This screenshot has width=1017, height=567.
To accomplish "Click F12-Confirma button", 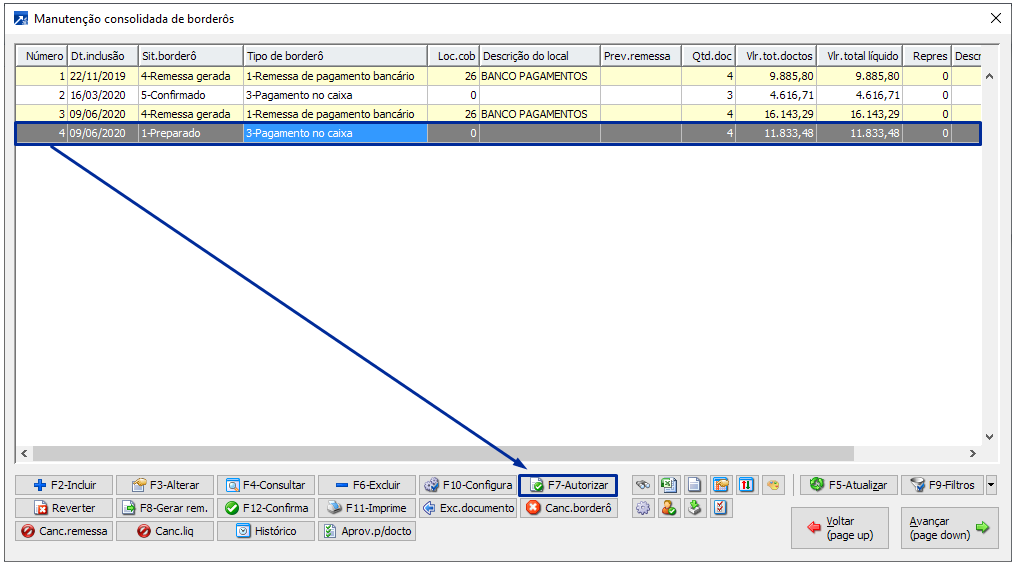I will pos(266,508).
